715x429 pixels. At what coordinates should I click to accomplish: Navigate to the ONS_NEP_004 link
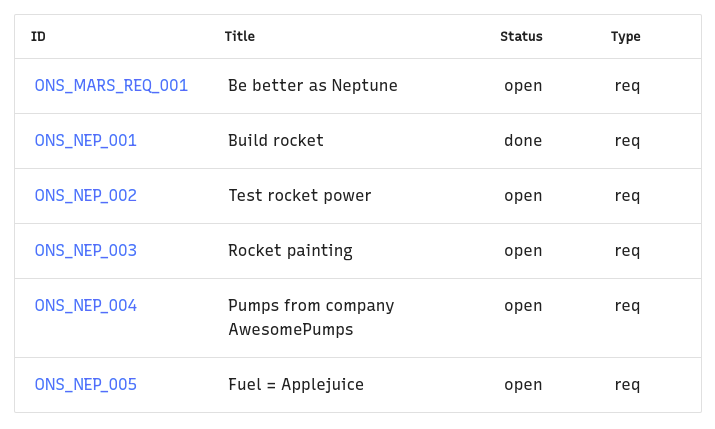point(85,306)
